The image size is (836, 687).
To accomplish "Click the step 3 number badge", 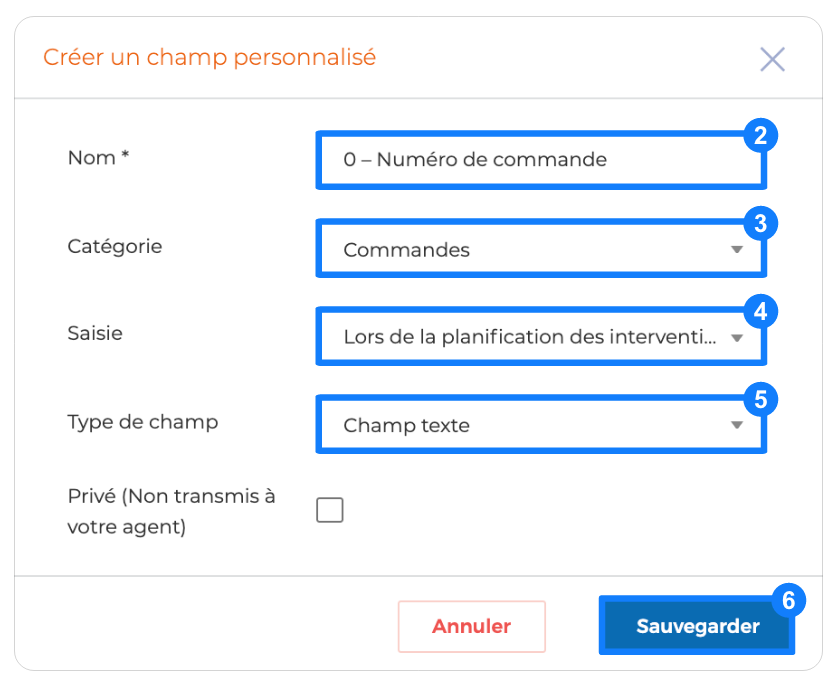I will pyautogui.click(x=761, y=223).
